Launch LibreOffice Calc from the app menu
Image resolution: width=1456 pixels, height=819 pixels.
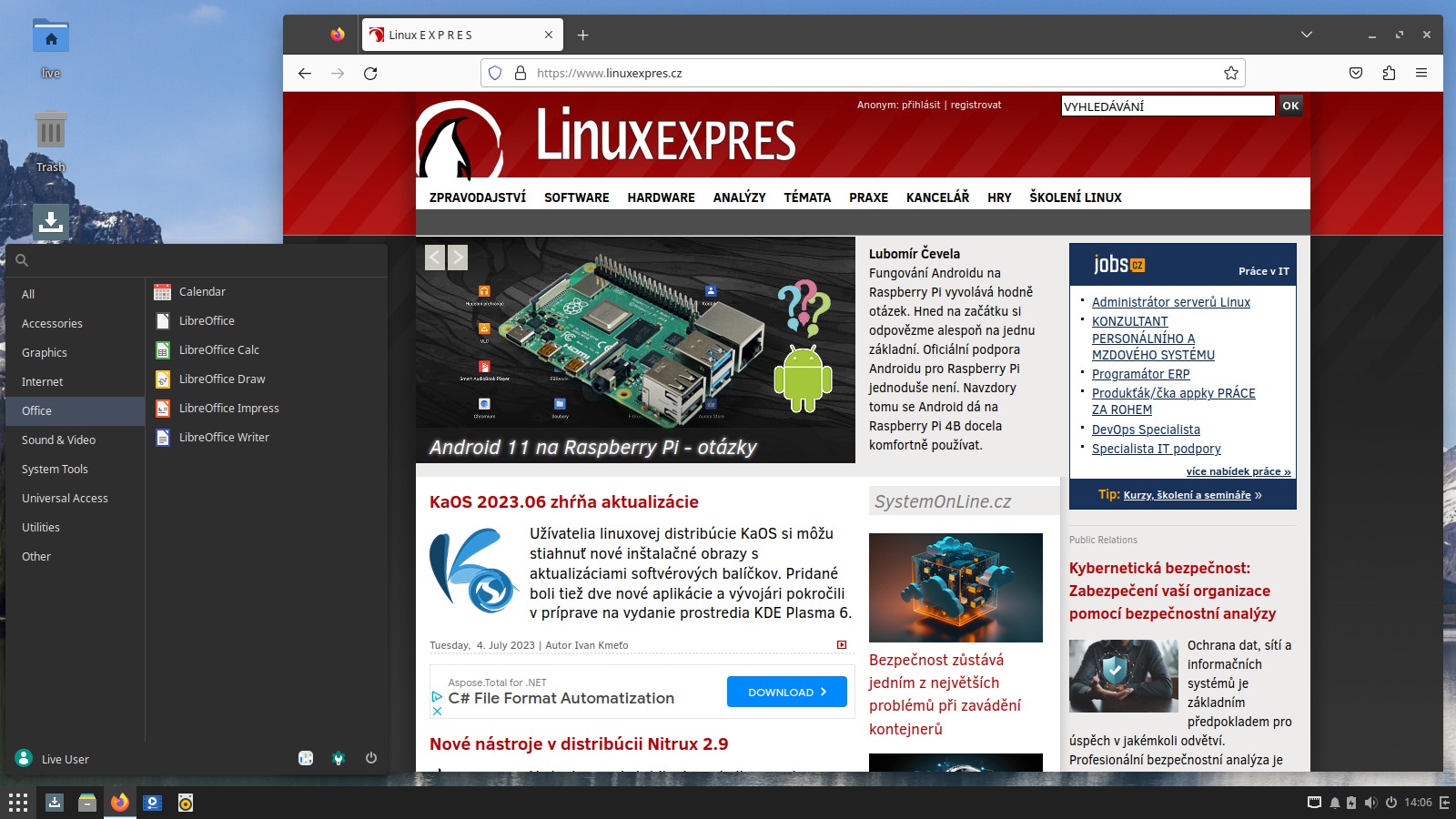(219, 350)
